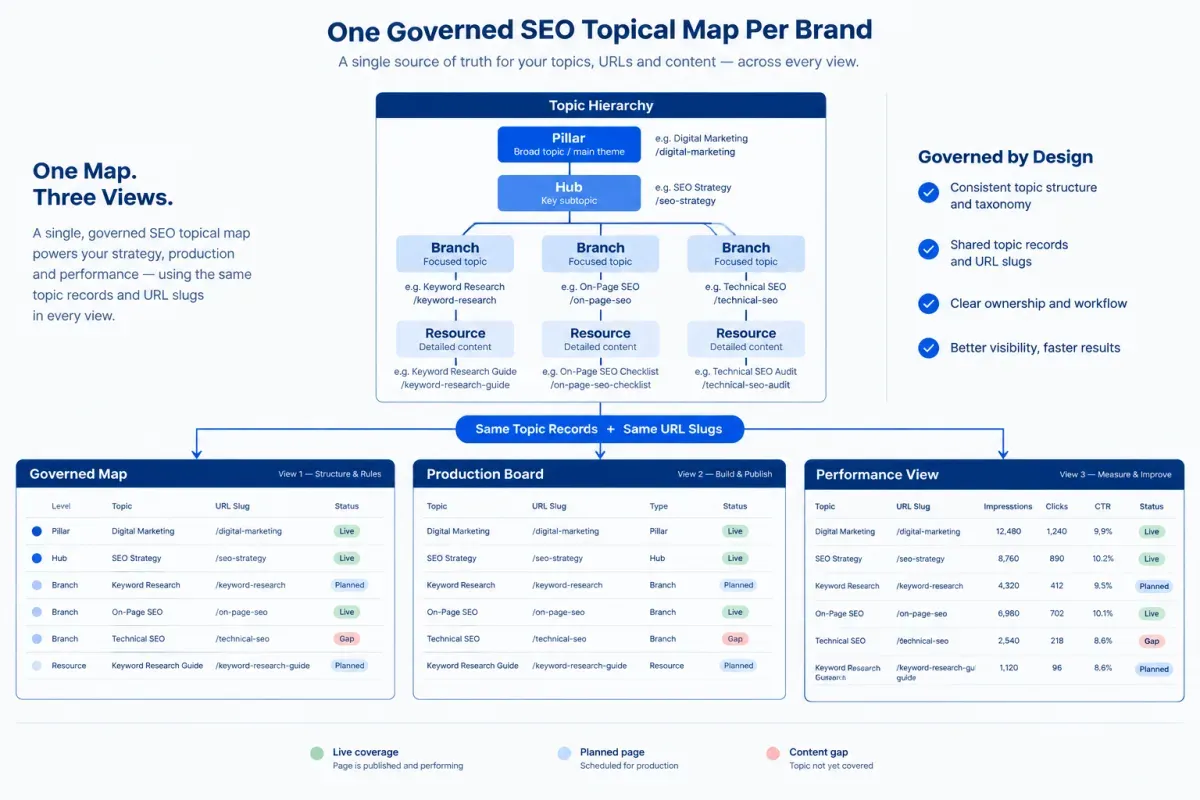Click the checkmark icon beside Consistent topic structure

pos(929,191)
